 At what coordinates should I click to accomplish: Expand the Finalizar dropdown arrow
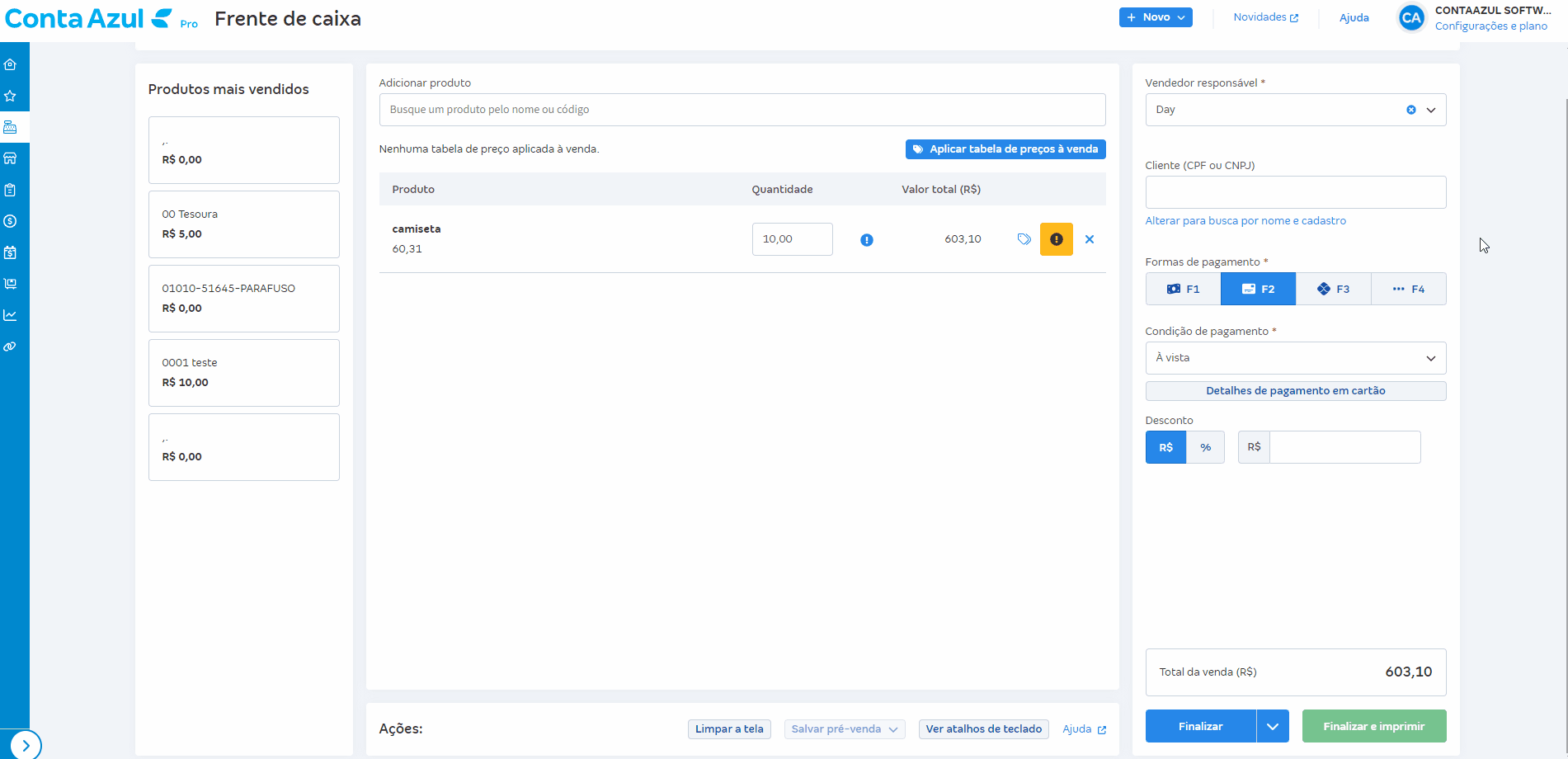(x=1273, y=726)
